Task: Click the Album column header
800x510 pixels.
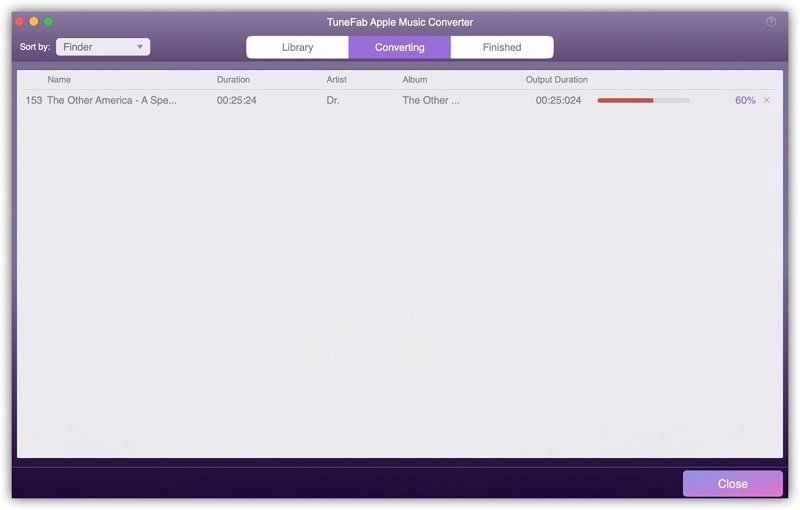Action: (x=414, y=79)
